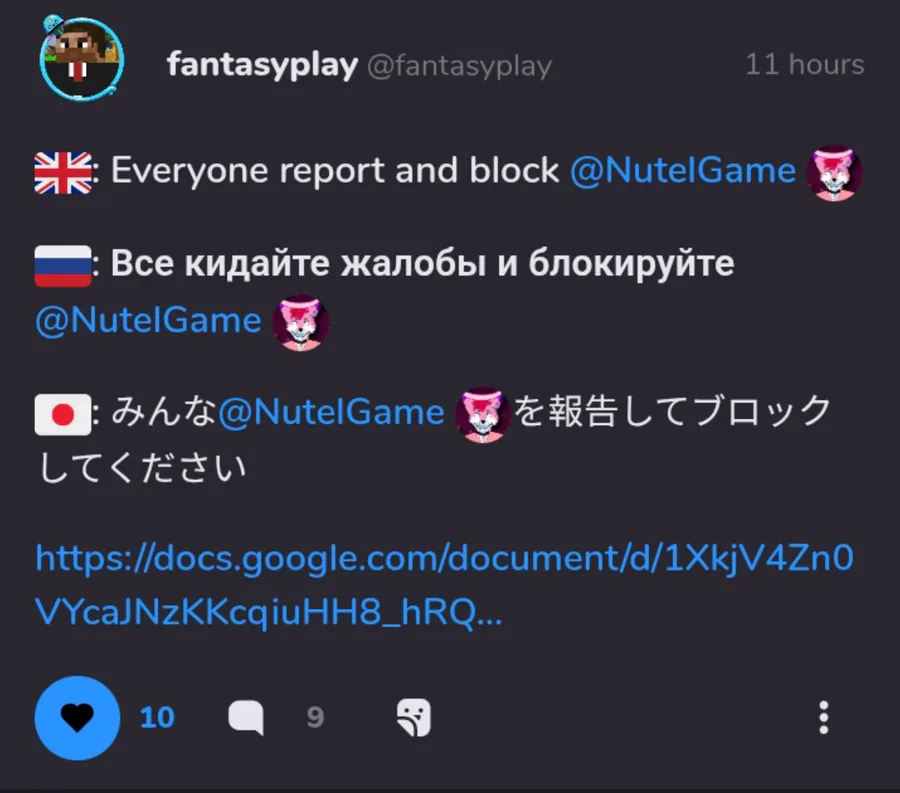This screenshot has height=793, width=900.
Task: Click the Japanese flag emoji
Action: pos(63,414)
